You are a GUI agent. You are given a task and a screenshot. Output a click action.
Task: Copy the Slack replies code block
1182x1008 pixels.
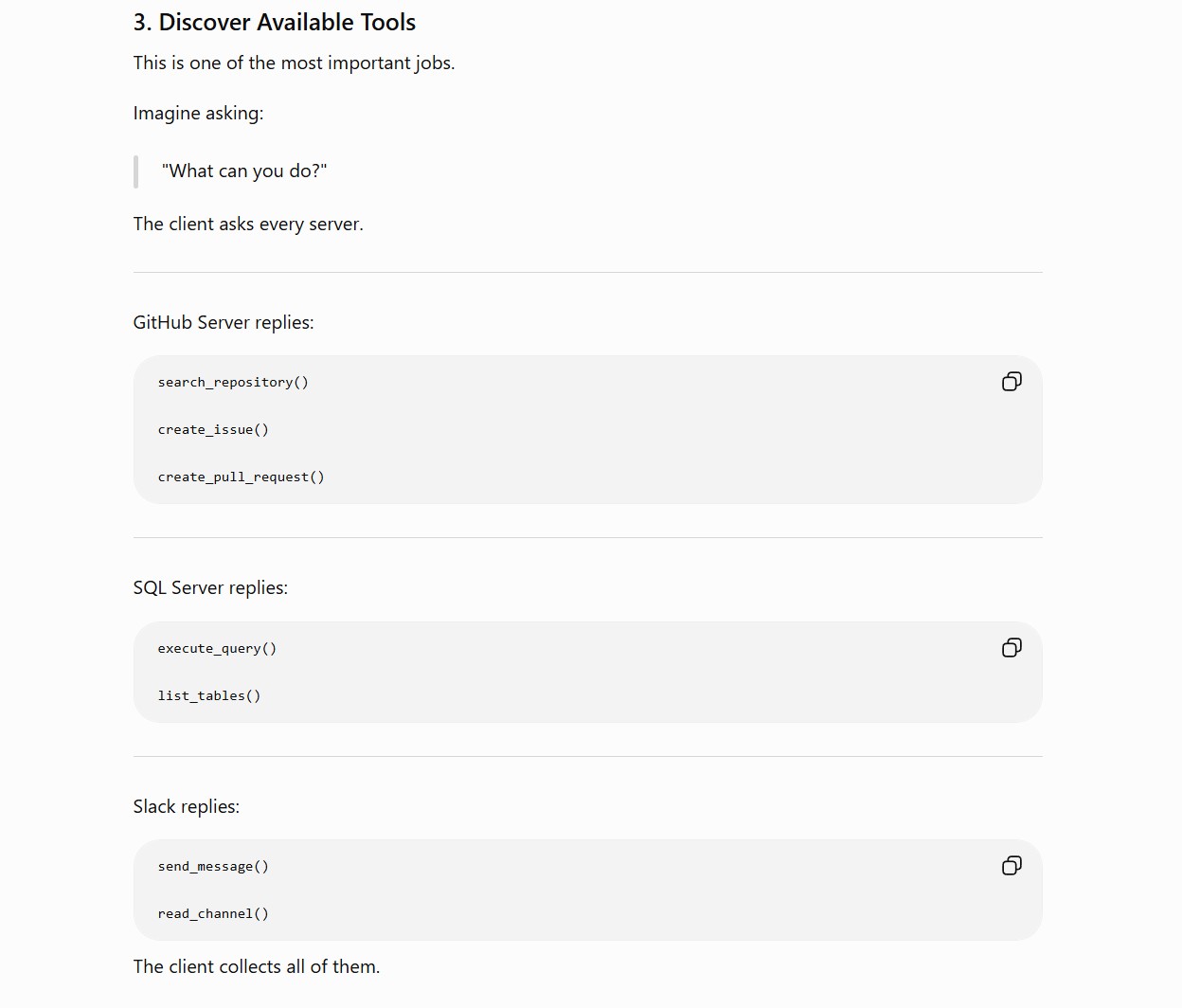1012,866
